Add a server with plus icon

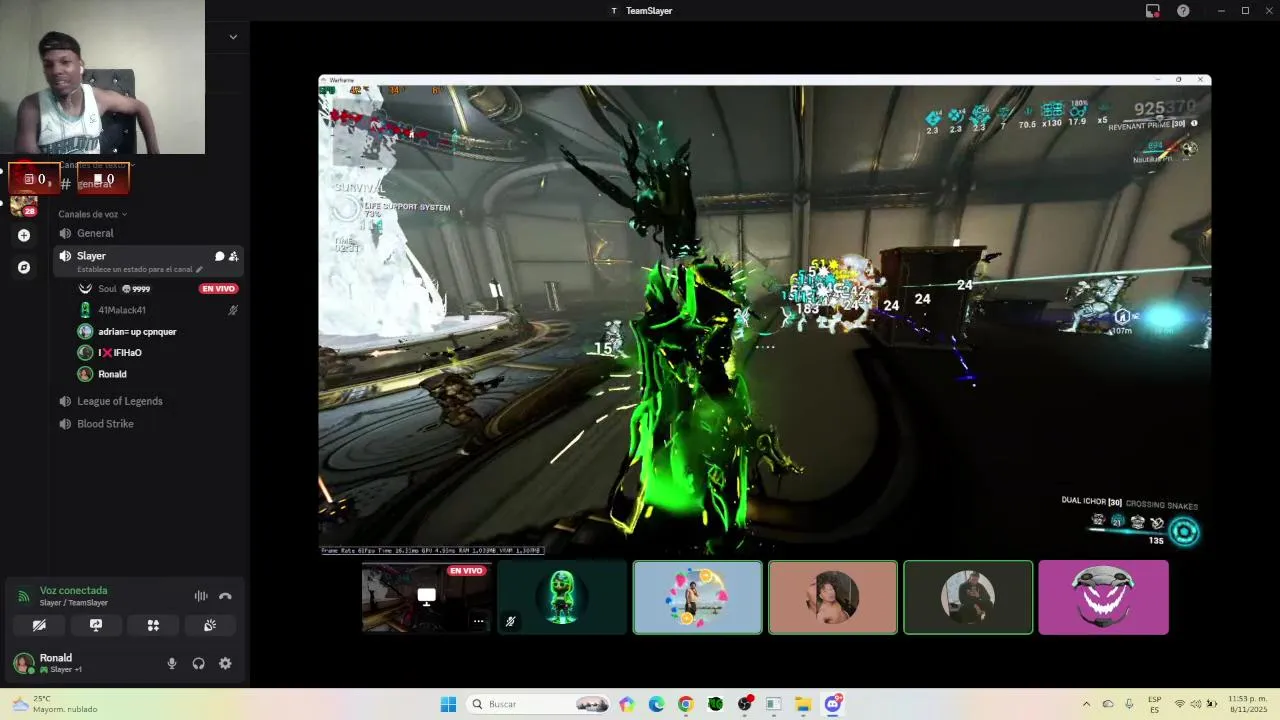point(24,235)
